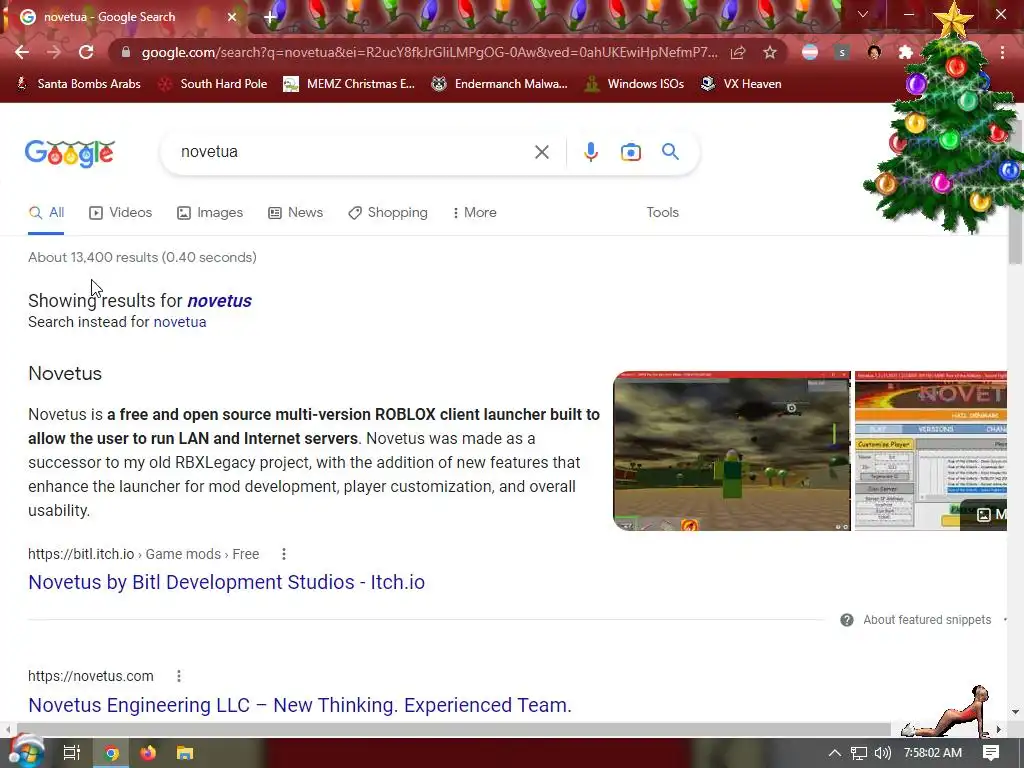
Task: Clear the search query with X
Action: point(541,152)
